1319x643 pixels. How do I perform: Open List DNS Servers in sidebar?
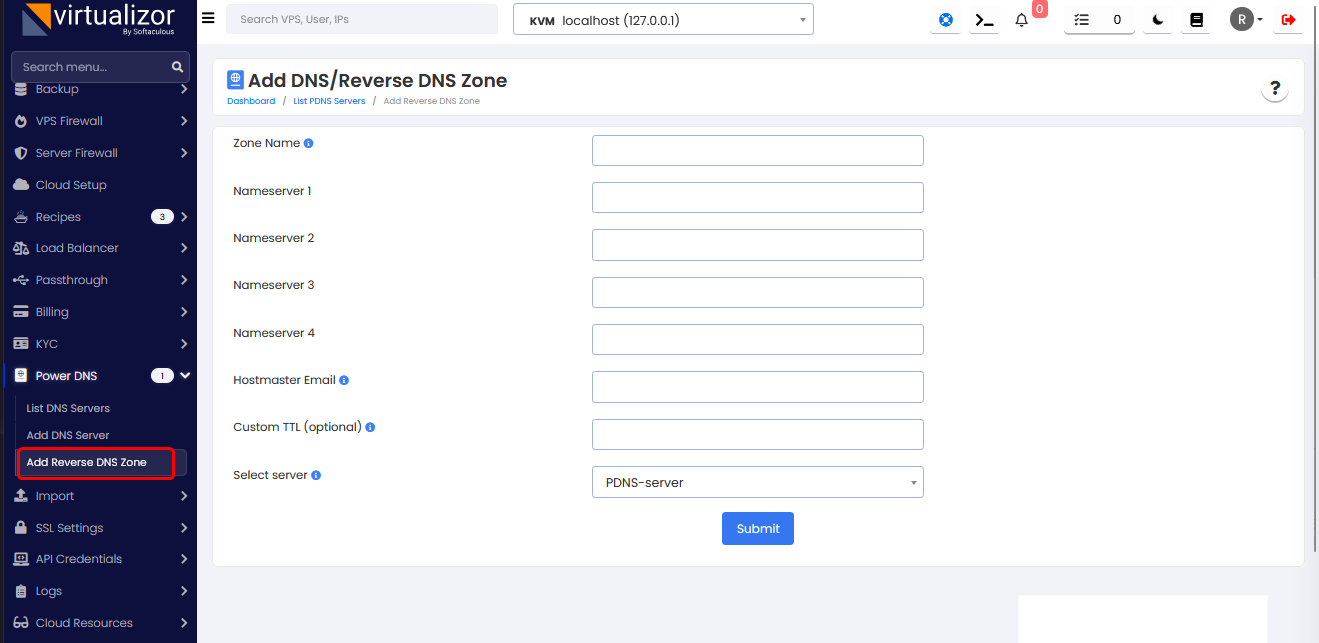click(x=68, y=408)
